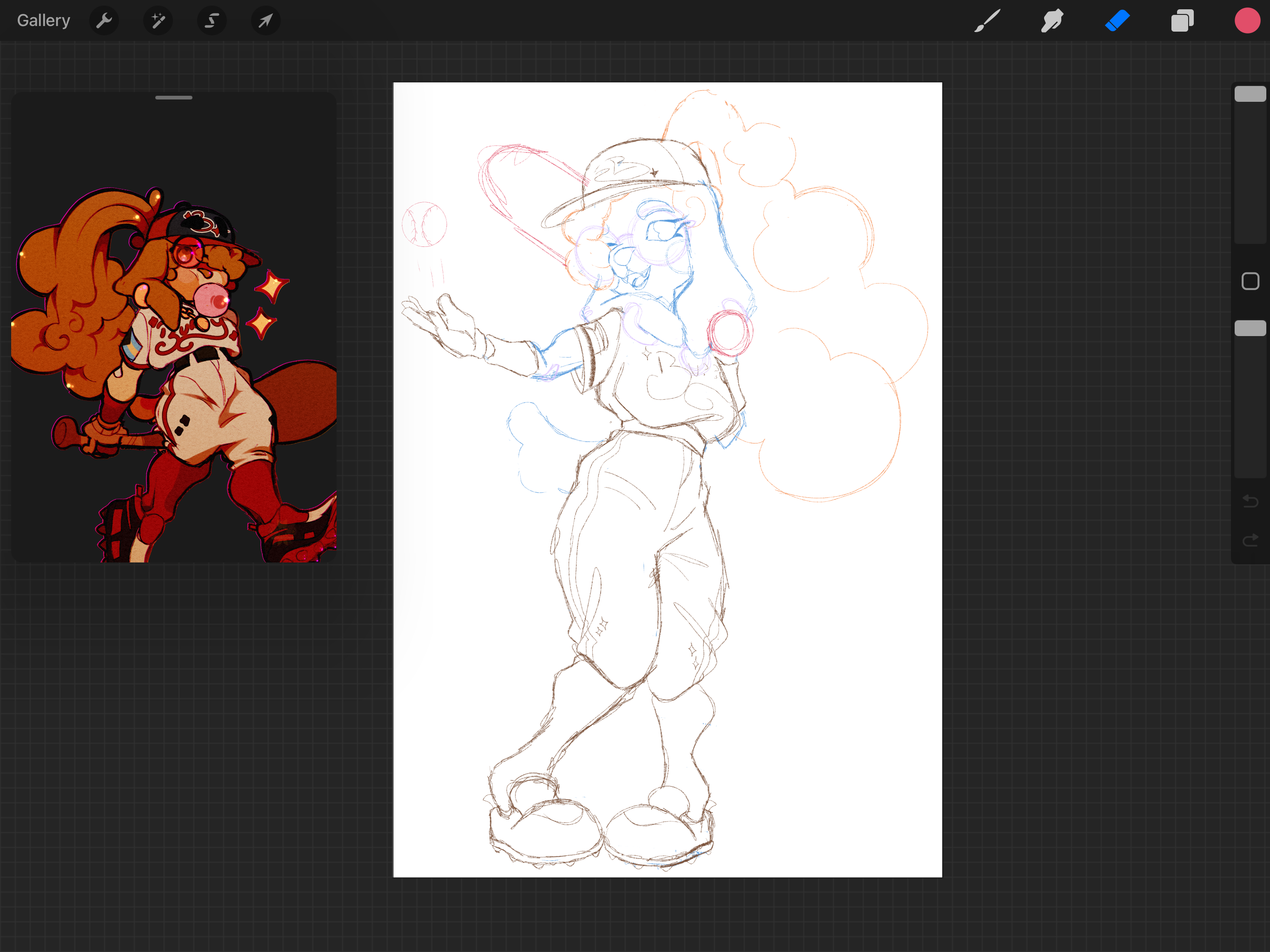Undo the last stroke
This screenshot has height=952, width=1270.
(x=1250, y=501)
